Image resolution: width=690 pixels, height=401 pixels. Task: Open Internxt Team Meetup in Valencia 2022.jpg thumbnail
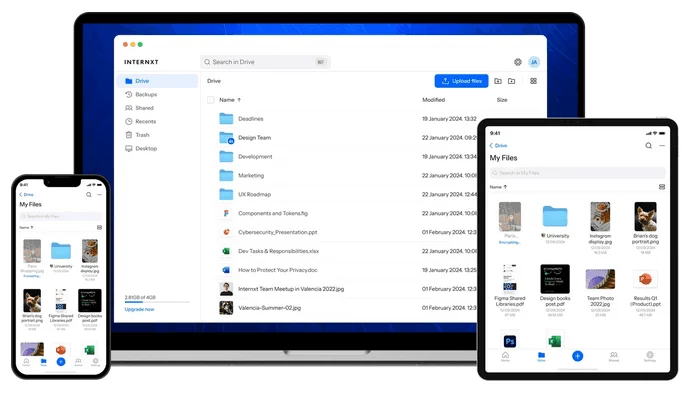226,289
